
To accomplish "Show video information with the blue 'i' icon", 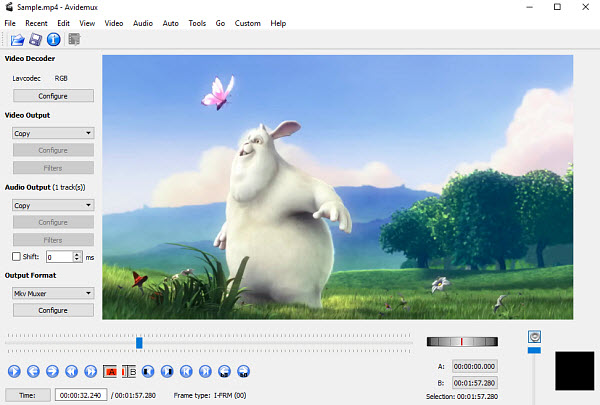I will click(x=54, y=39).
